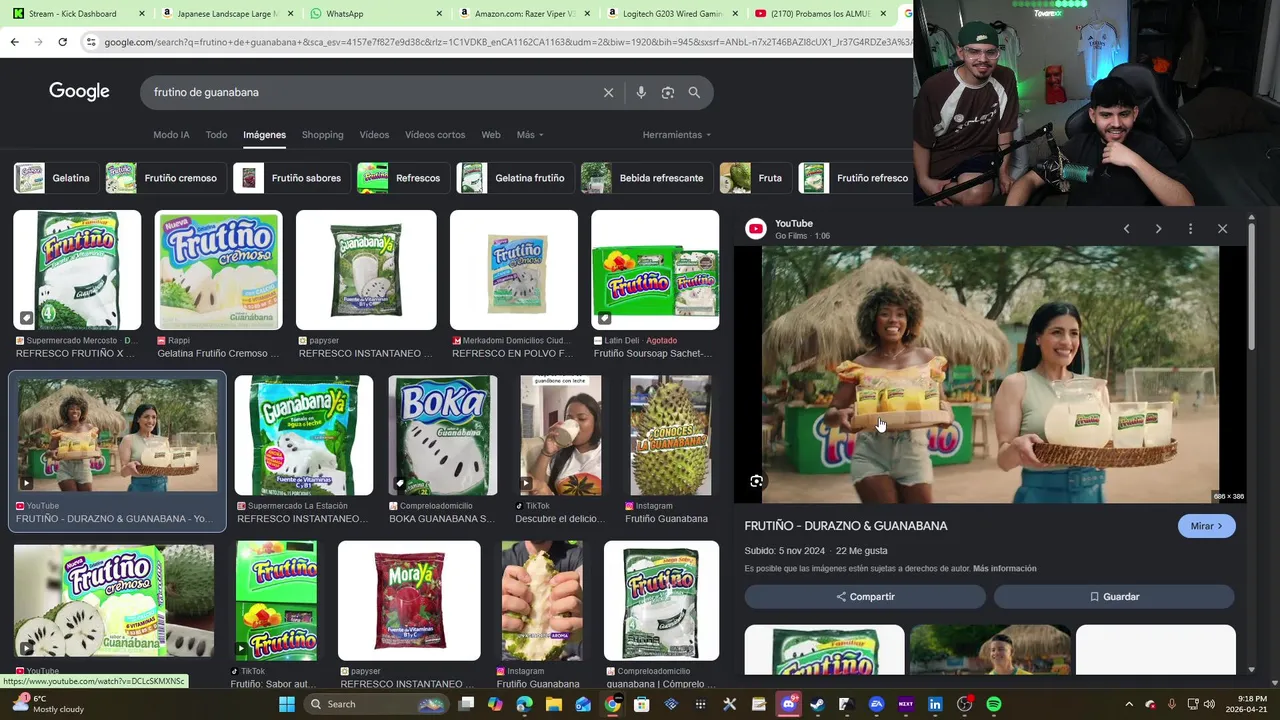Screen dimensions: 1280x720
Task: Show next image in the preview panel
Action: 1158,229
